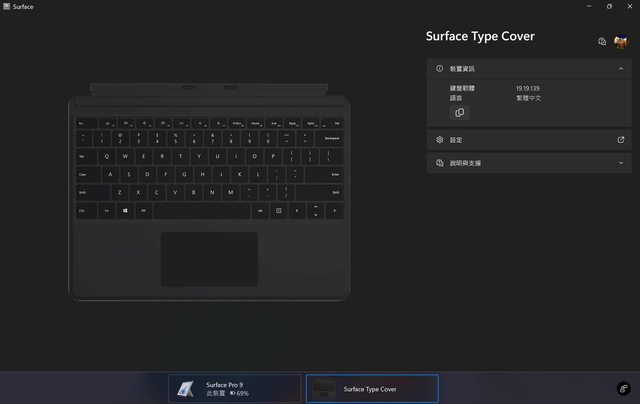Open the feedback chat icon near profile
The image size is (640, 404).
click(x=602, y=41)
